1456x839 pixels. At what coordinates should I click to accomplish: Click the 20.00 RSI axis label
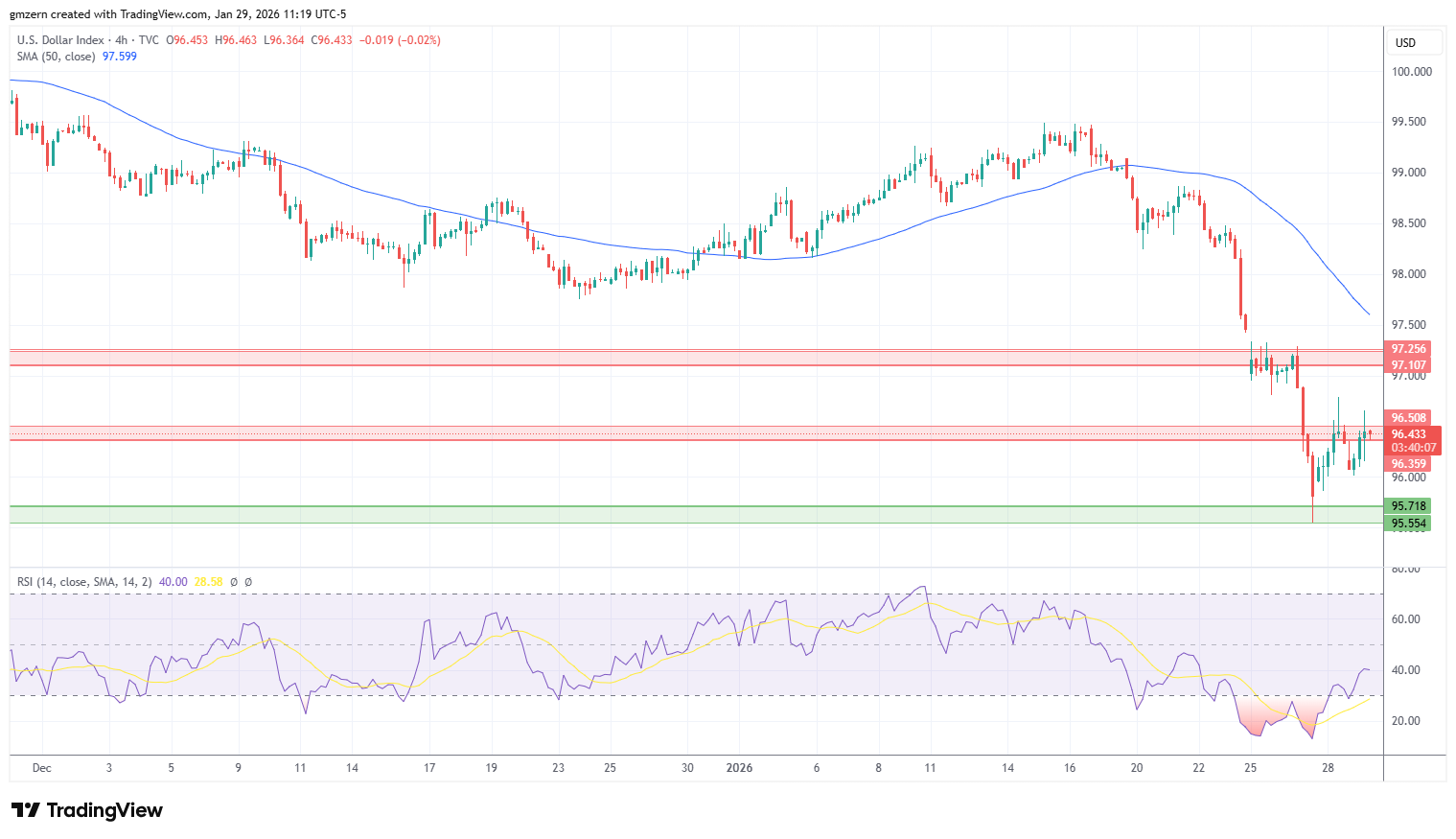(1406, 721)
